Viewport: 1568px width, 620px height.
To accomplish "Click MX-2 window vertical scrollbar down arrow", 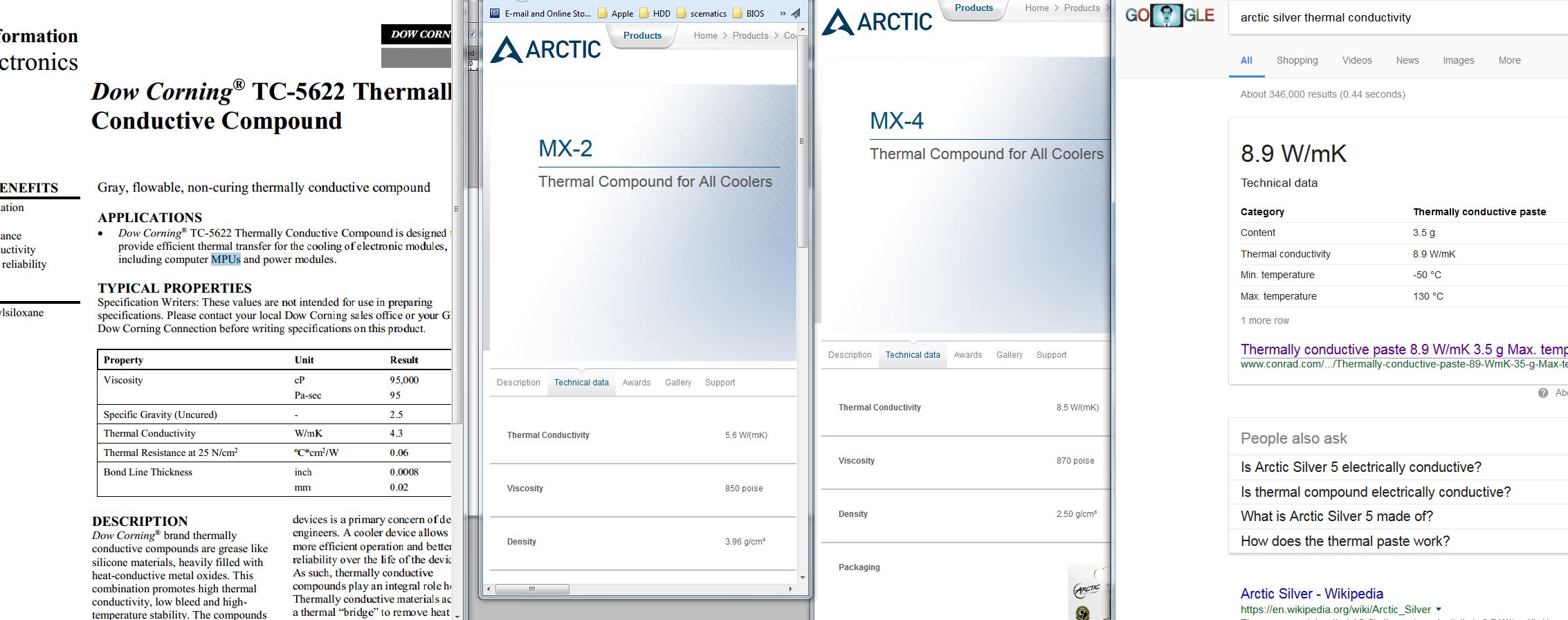I will (x=803, y=578).
